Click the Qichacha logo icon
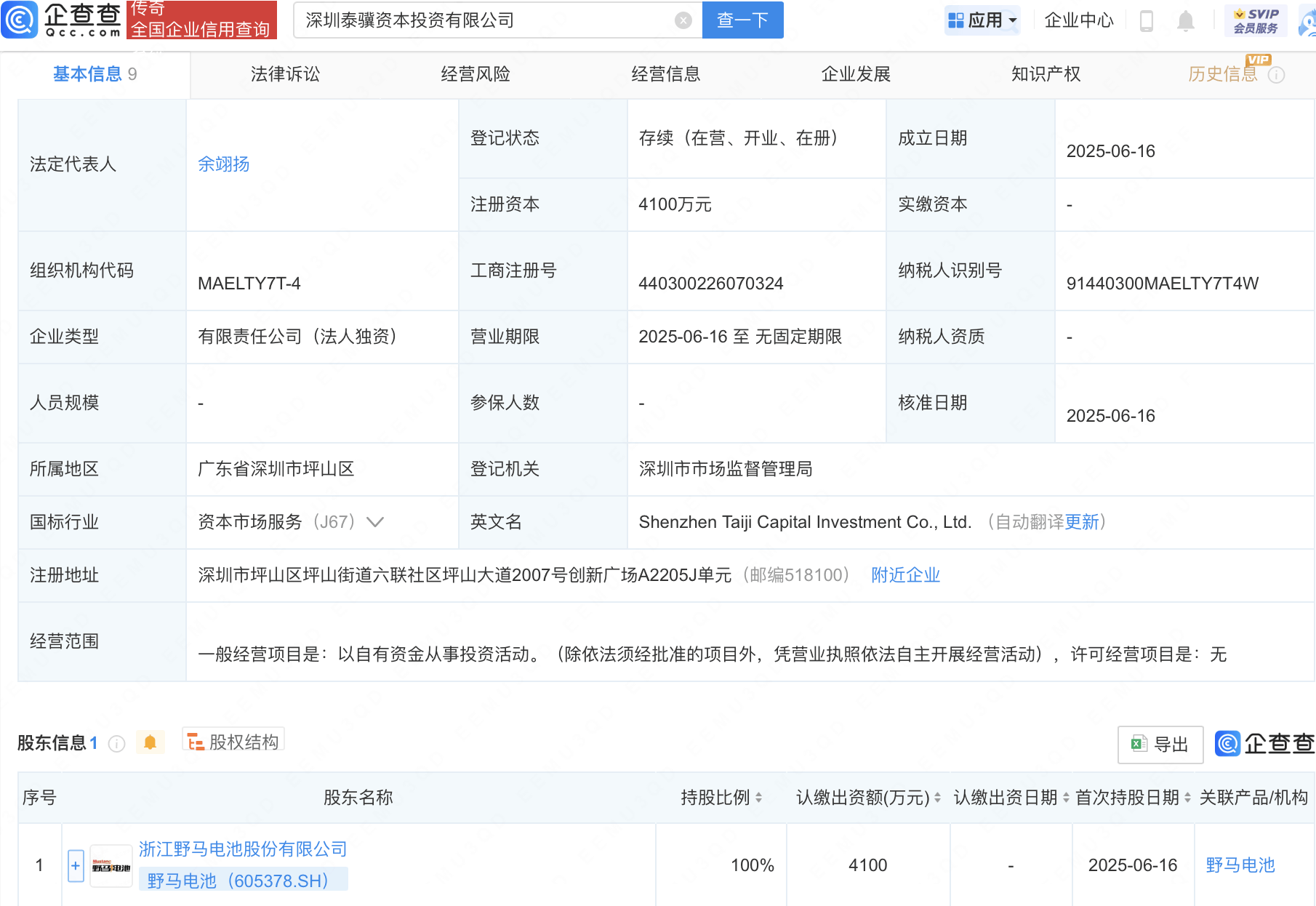The height and width of the screenshot is (906, 1316). [19, 20]
